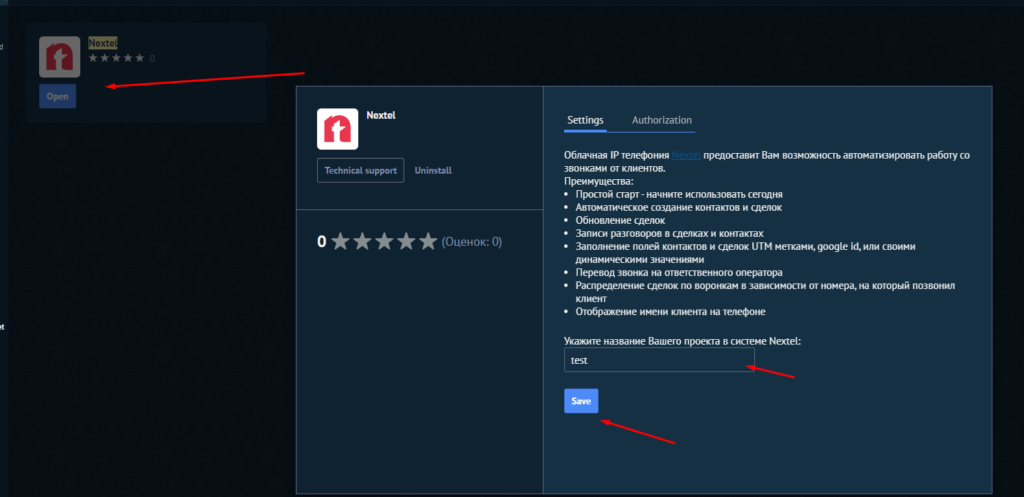This screenshot has width=1024, height=497.
Task: Choose the third star in the modal rating
Action: click(x=384, y=241)
